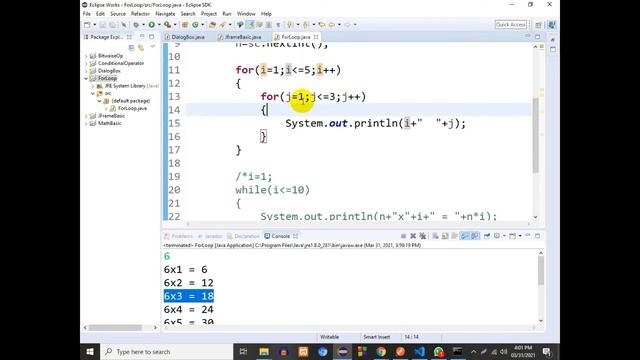Click the Quick Access search field
This screenshot has height=360, width=640.
tap(511, 24)
